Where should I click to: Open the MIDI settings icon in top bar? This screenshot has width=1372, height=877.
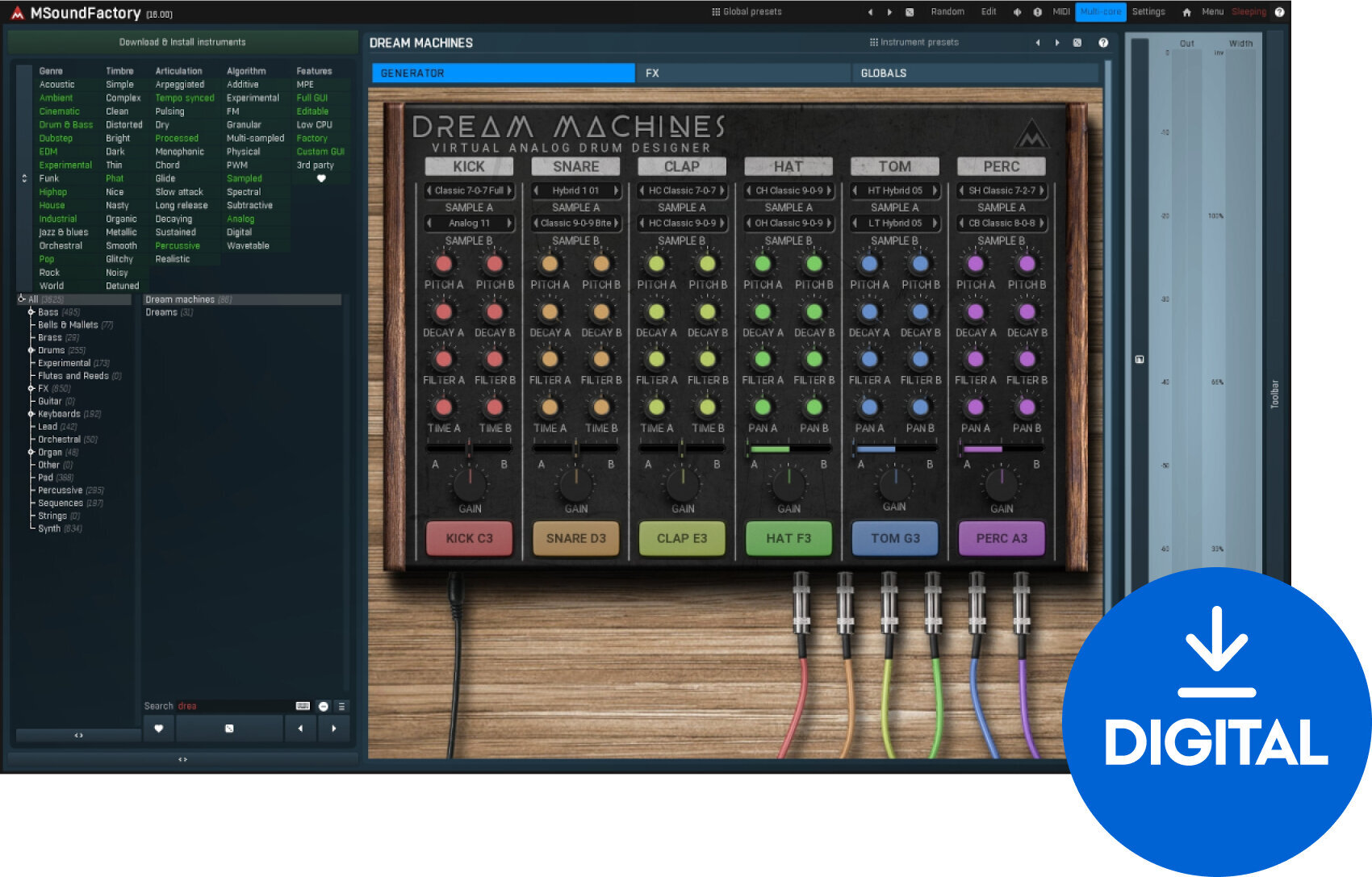click(x=1060, y=11)
